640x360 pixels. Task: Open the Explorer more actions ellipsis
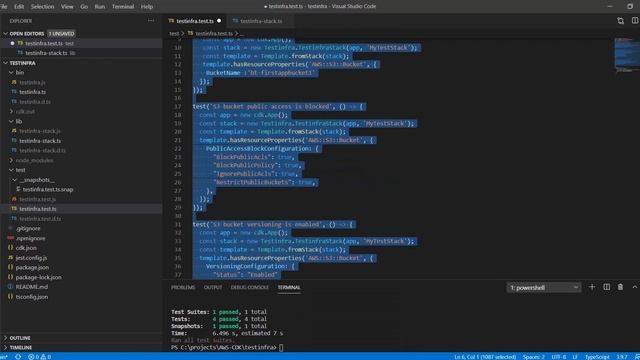tap(151, 20)
